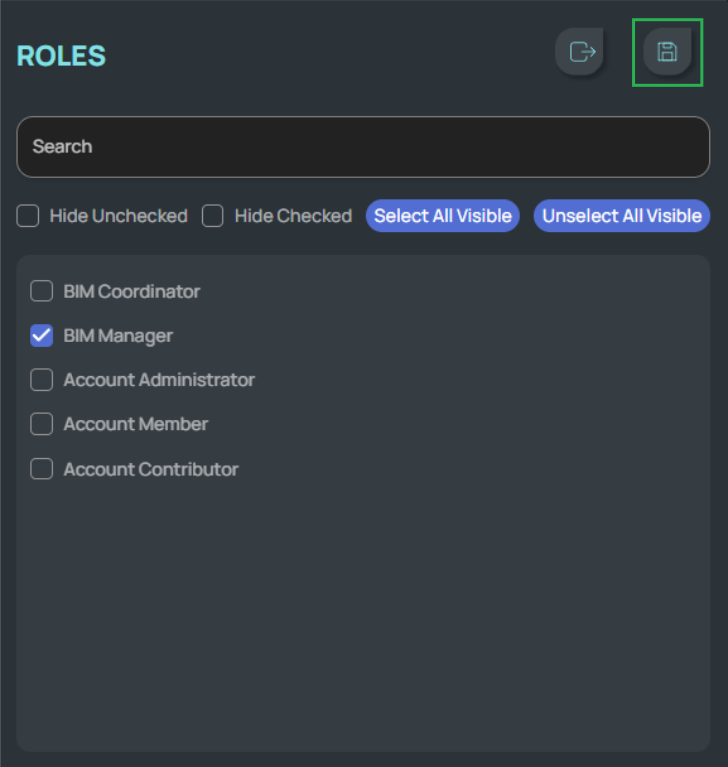Image resolution: width=728 pixels, height=767 pixels.
Task: Check the BIM Coordinator checkbox
Action: click(41, 292)
